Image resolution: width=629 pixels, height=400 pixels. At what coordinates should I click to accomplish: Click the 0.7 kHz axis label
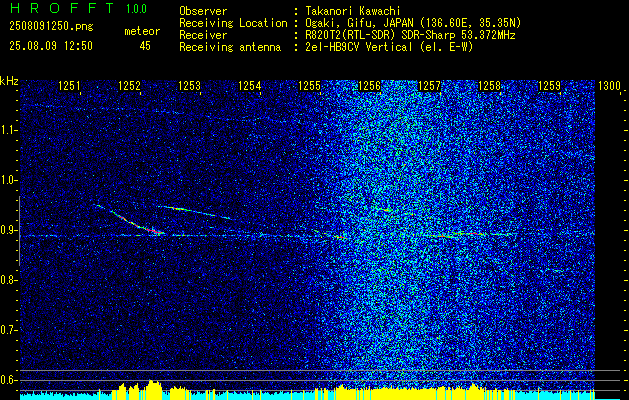[x=8, y=330]
